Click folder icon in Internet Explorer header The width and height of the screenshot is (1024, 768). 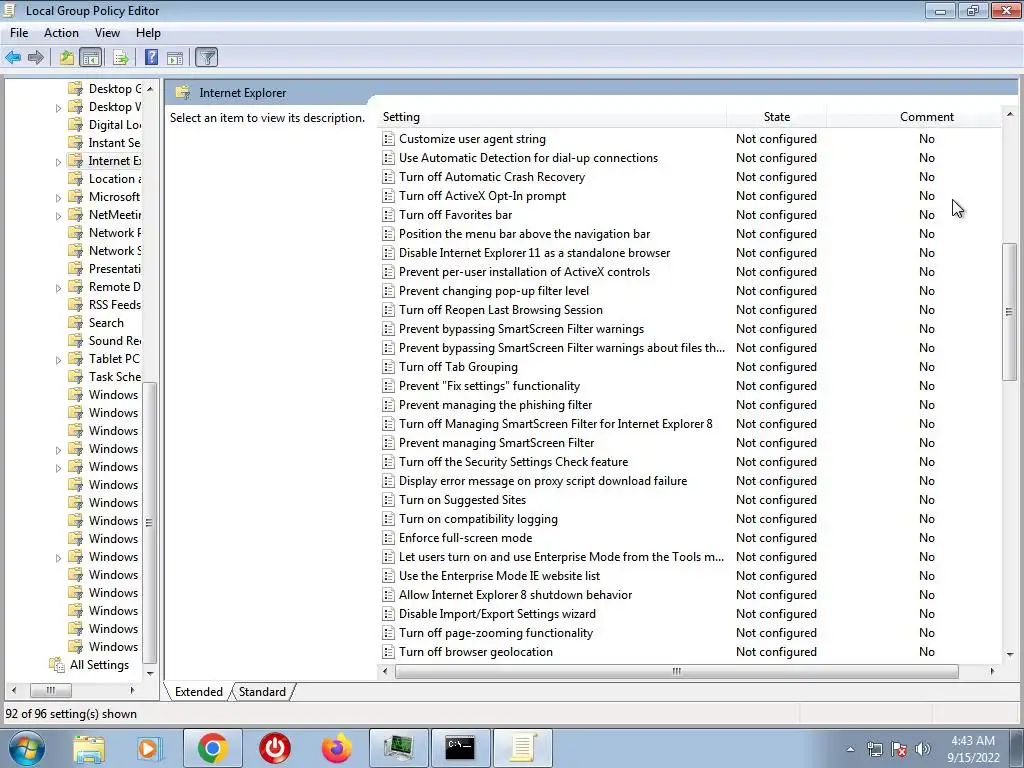click(183, 93)
